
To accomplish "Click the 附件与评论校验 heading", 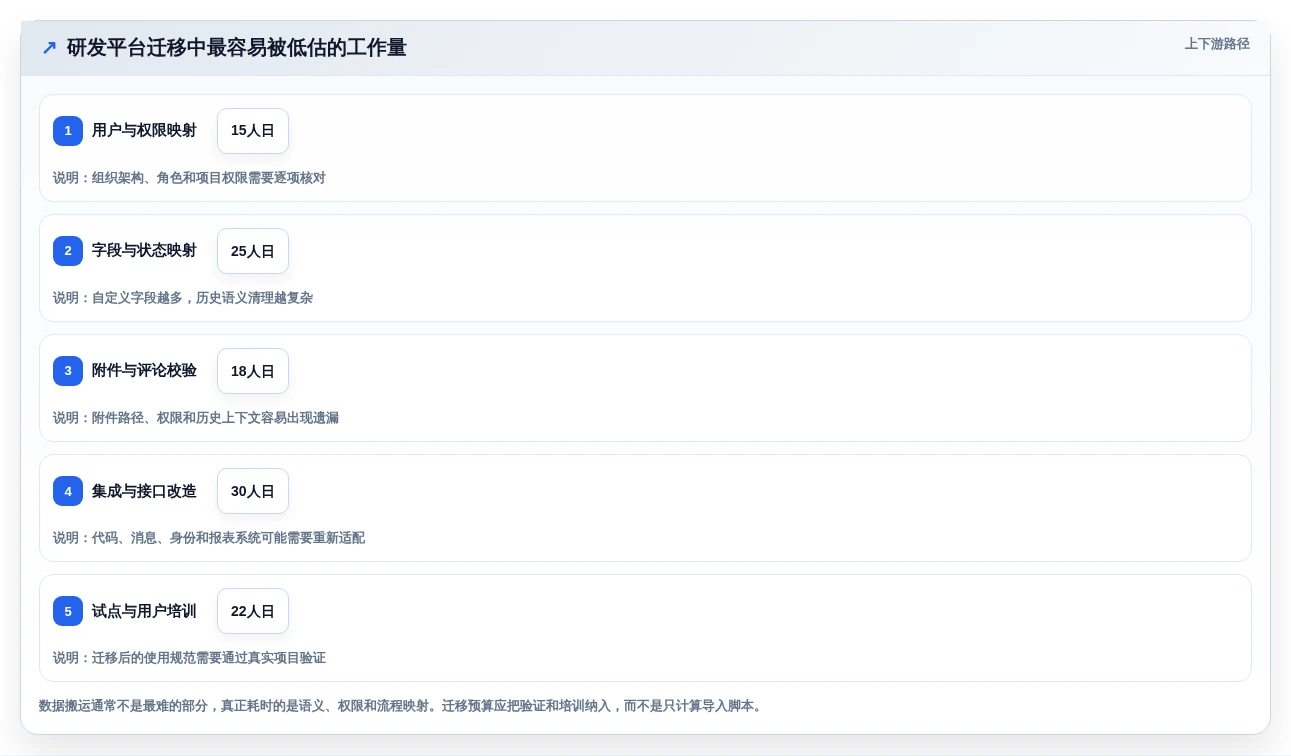I will point(144,371).
